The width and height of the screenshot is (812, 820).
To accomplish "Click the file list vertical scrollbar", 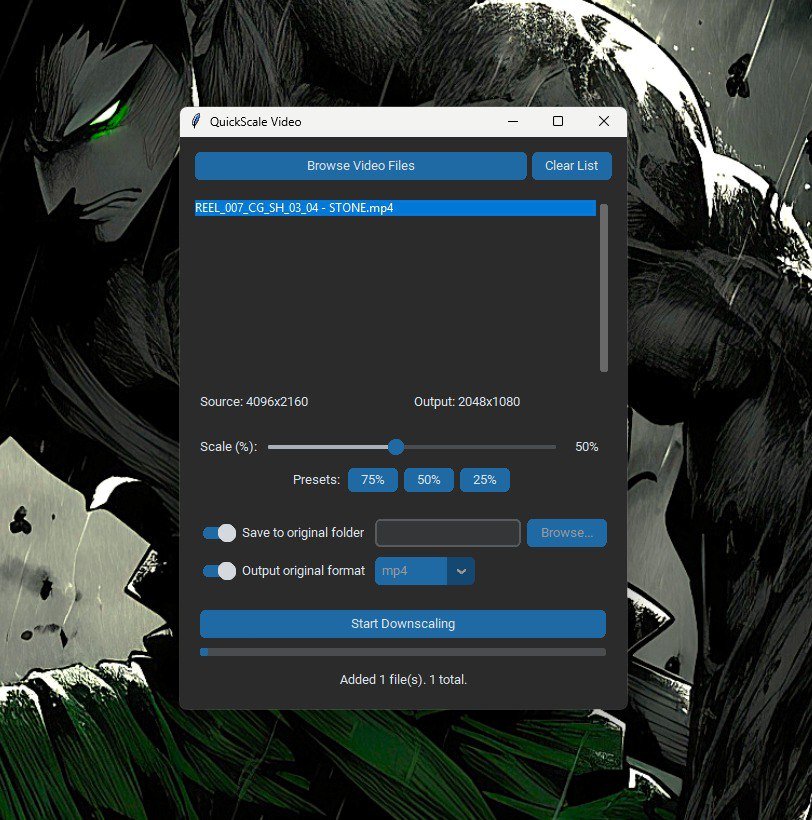I will (604, 288).
